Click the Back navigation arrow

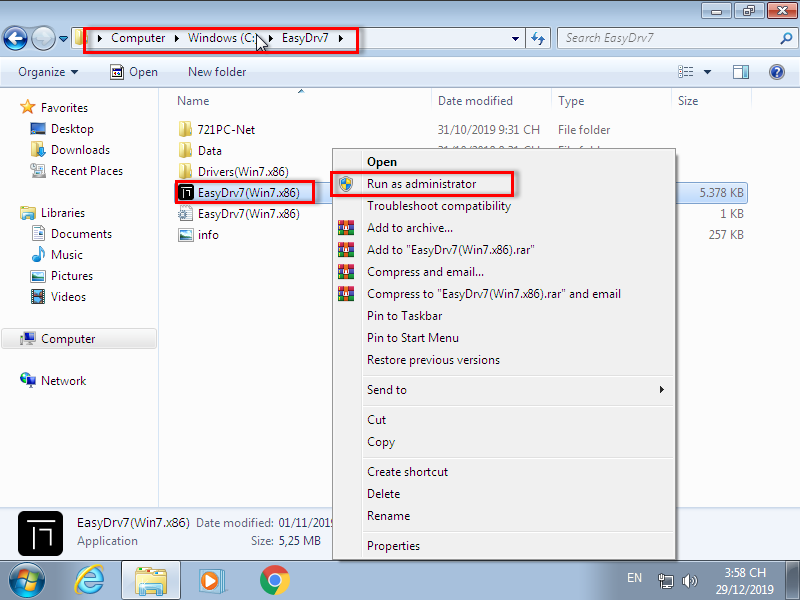pos(15,38)
